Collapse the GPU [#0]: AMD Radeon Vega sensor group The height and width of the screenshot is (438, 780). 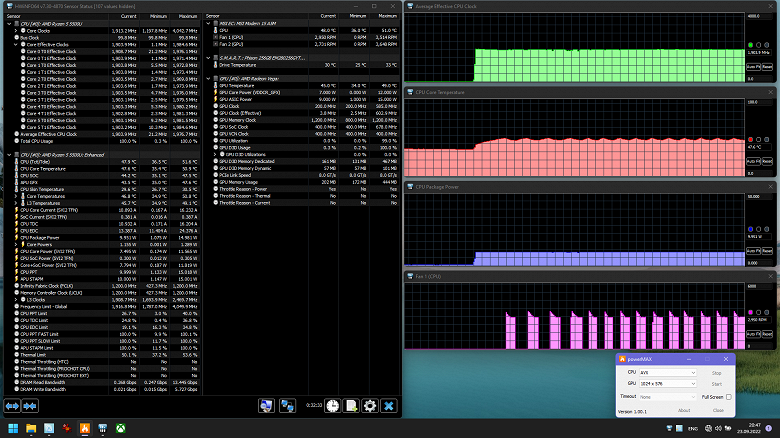206,77
